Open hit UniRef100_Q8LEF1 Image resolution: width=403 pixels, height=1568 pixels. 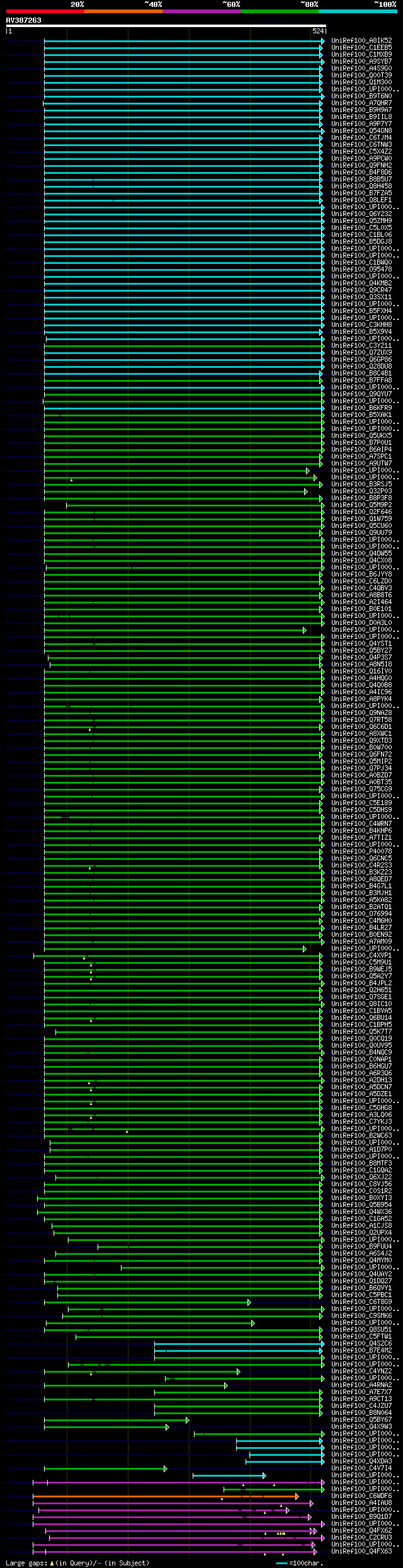pos(361,200)
